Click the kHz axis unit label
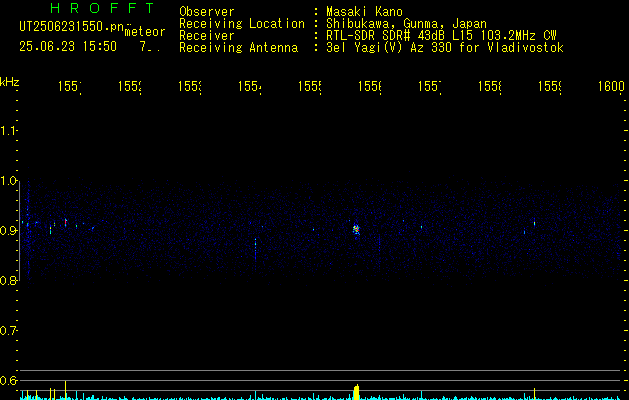 (x=9, y=82)
